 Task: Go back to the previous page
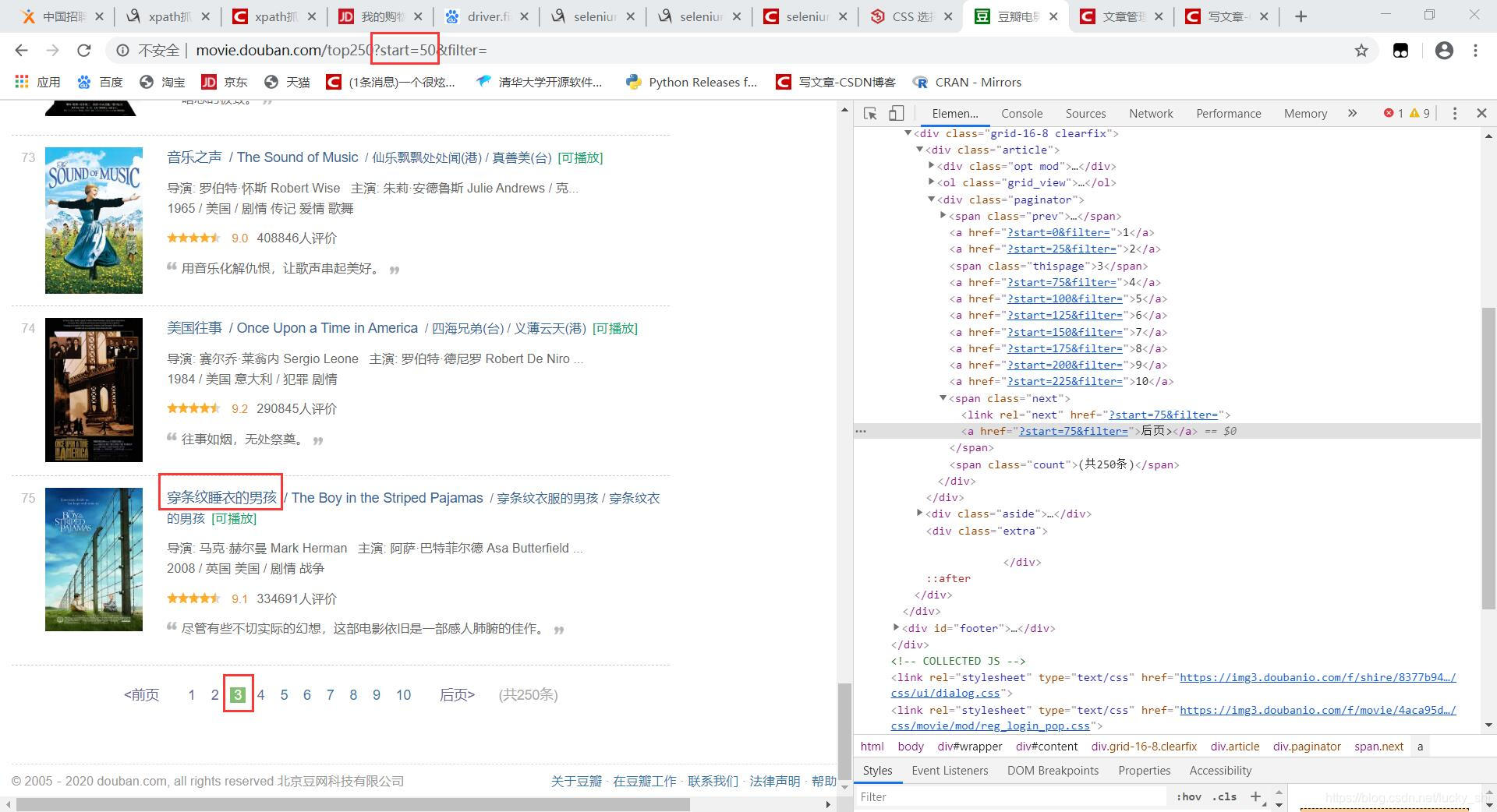click(21, 51)
